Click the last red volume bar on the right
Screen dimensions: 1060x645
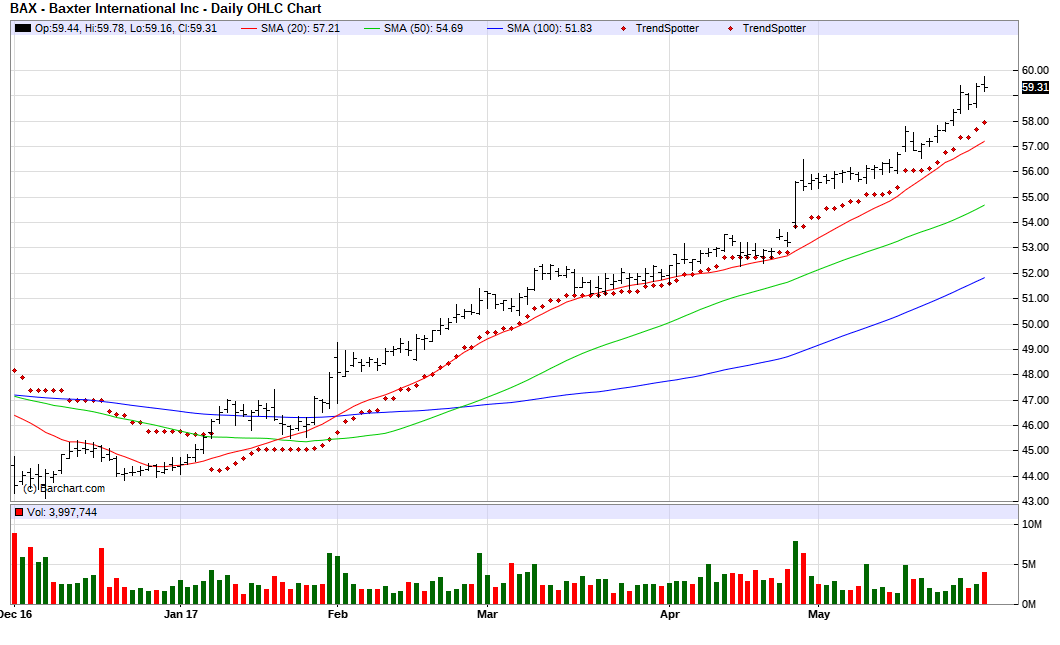click(x=984, y=588)
